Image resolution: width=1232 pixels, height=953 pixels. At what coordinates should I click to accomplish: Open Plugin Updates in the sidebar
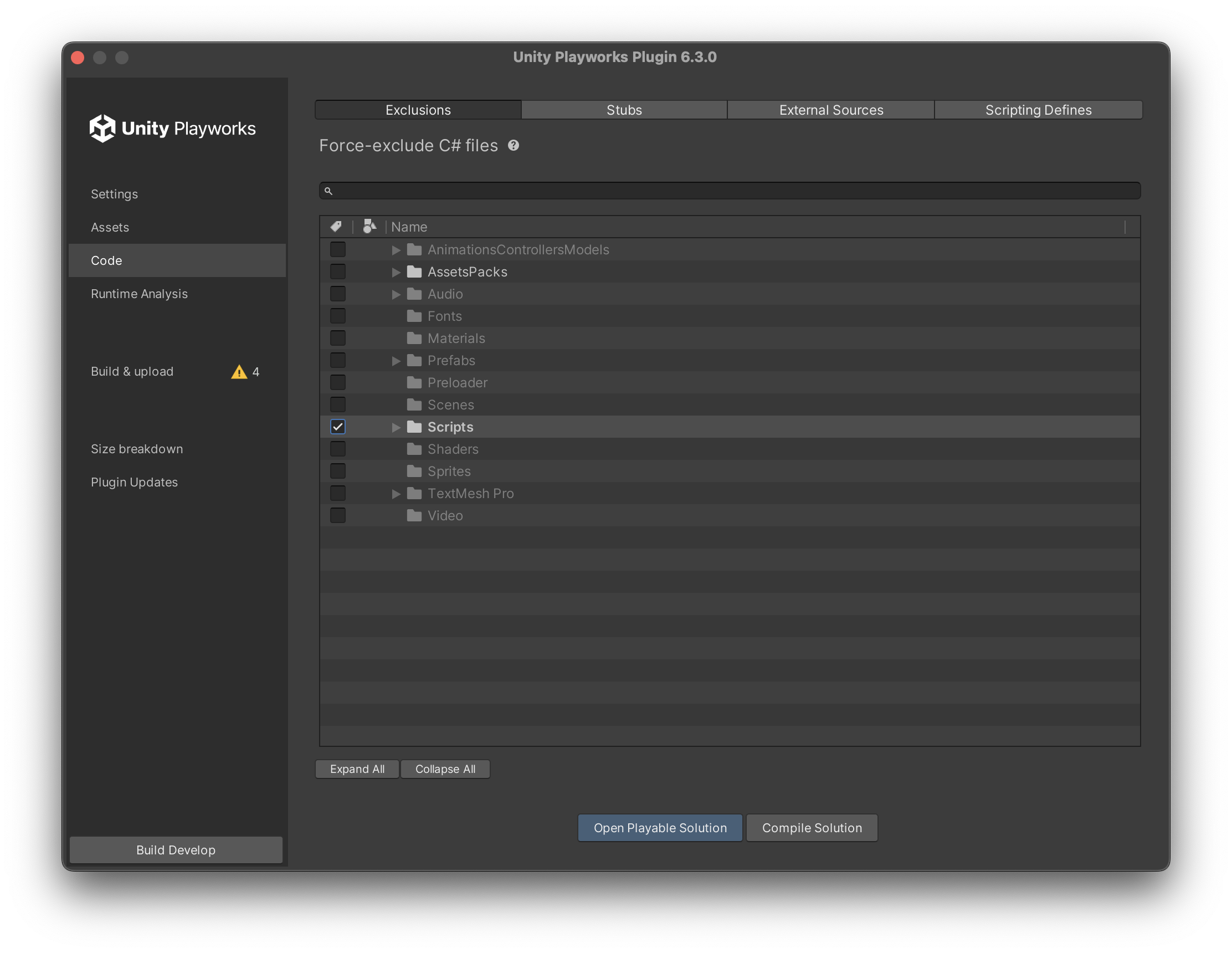tap(177, 483)
